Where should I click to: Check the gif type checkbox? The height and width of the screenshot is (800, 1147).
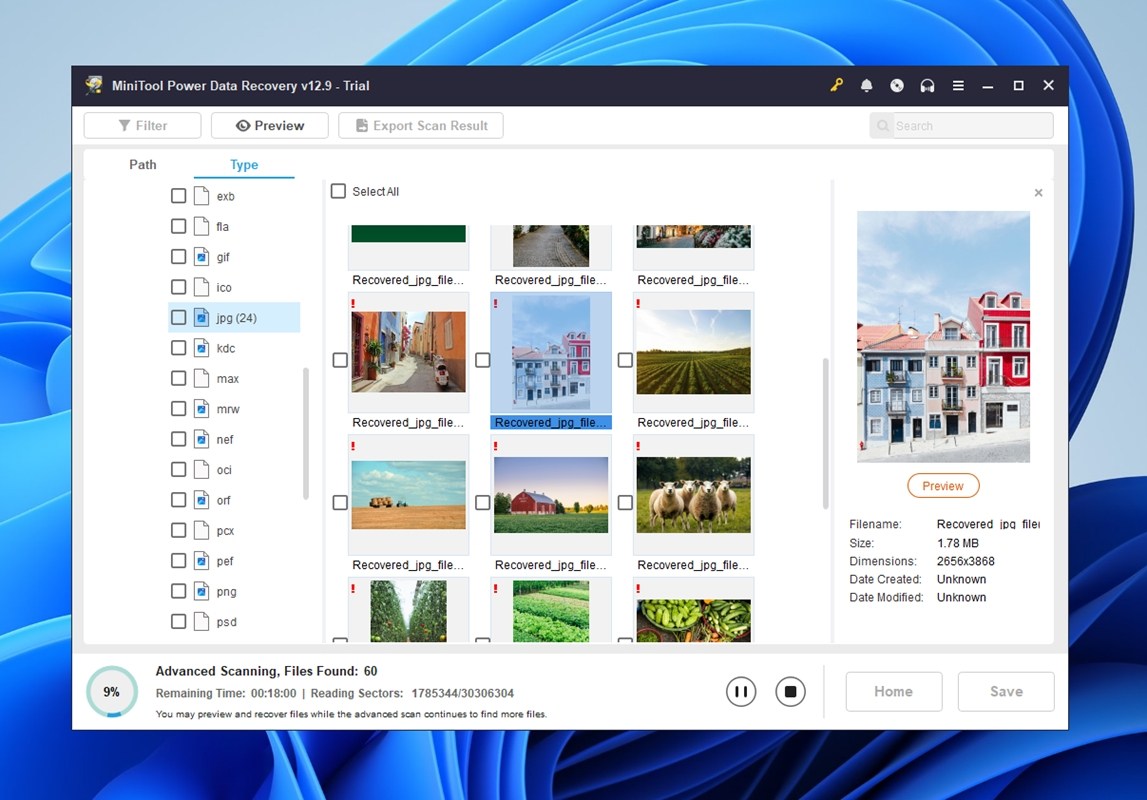[x=178, y=257]
